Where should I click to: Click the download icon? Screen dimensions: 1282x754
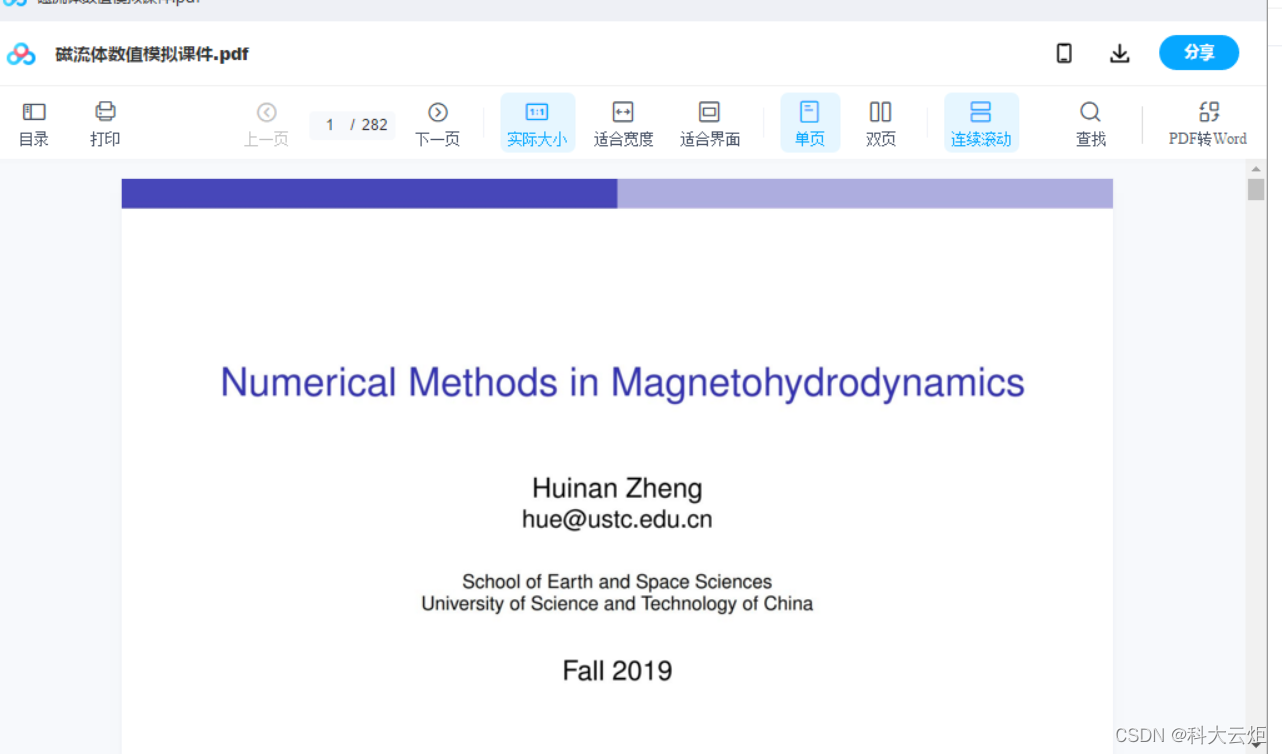point(1120,53)
